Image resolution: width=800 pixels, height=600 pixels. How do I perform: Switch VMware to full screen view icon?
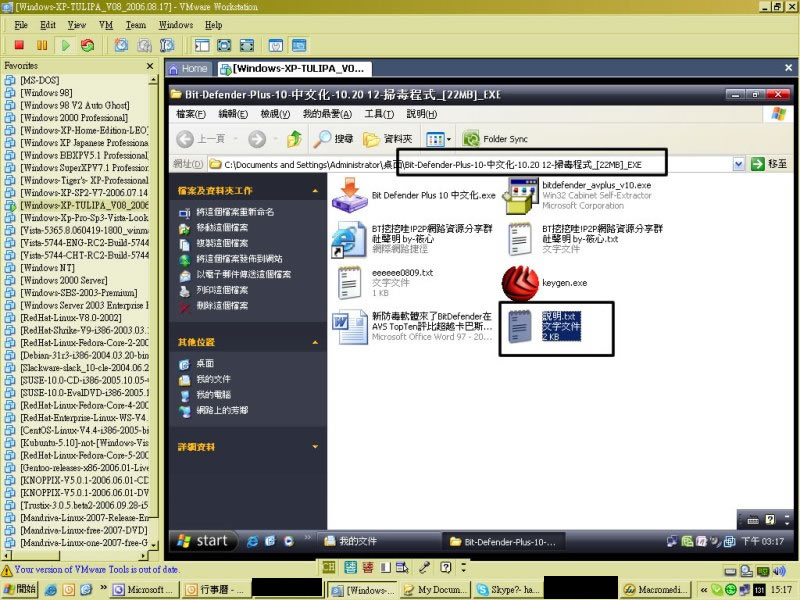224,45
